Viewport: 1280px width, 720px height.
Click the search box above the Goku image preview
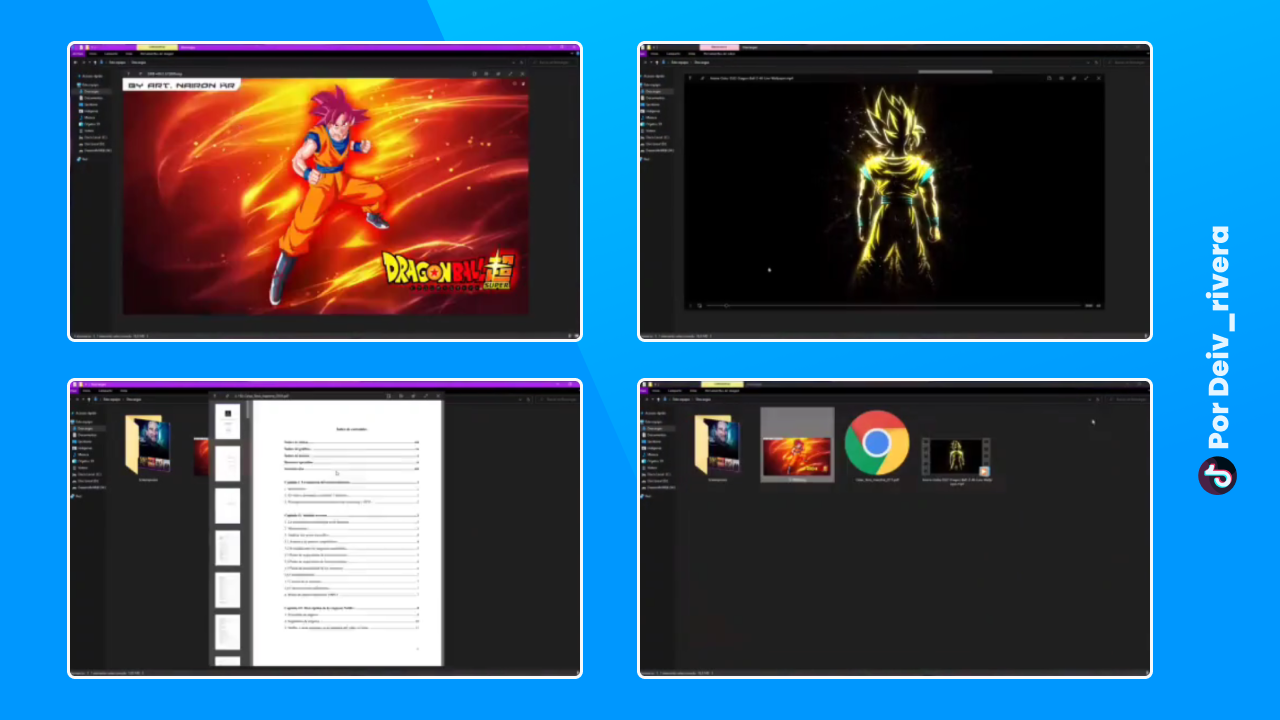(x=555, y=62)
